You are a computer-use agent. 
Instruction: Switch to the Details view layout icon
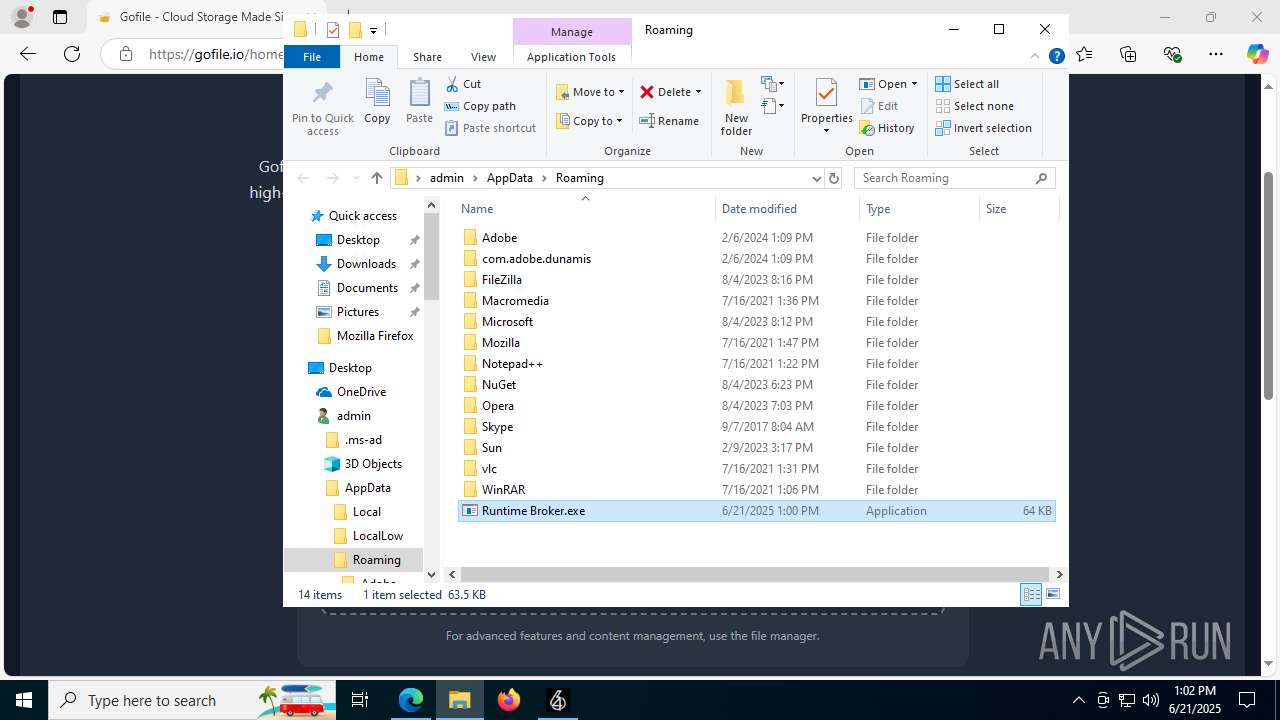(1031, 594)
